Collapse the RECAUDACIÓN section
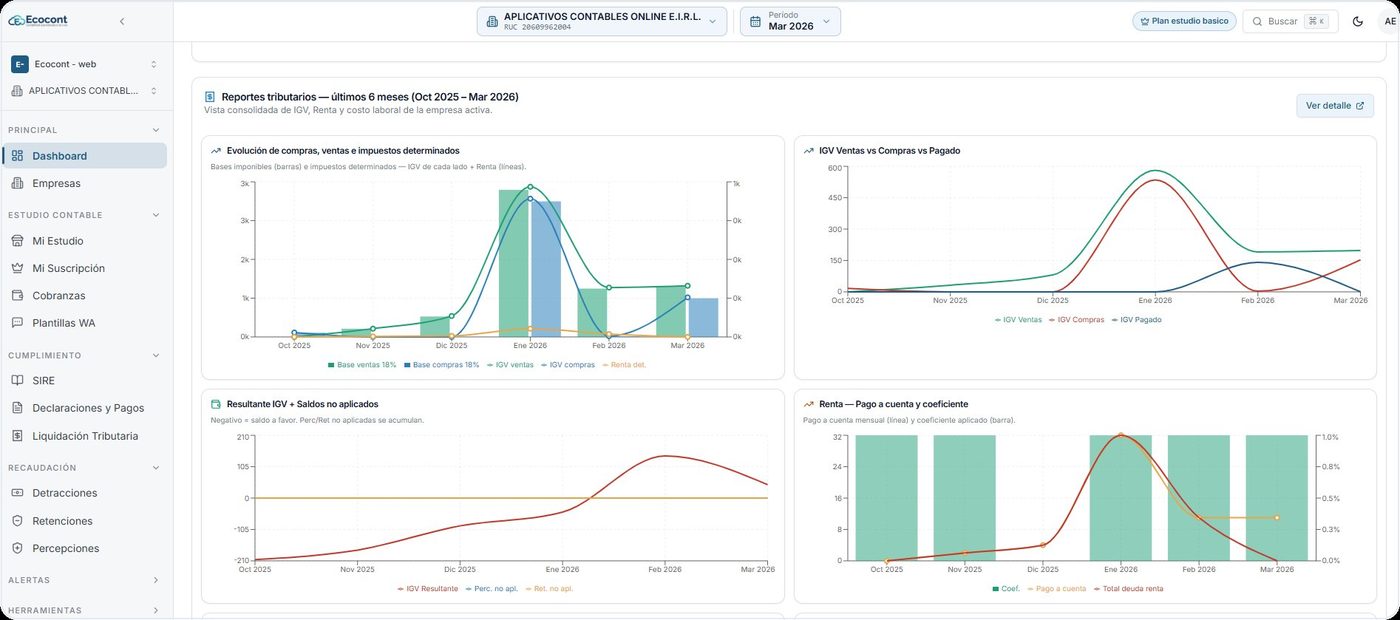The width and height of the screenshot is (1400, 620). (155, 468)
